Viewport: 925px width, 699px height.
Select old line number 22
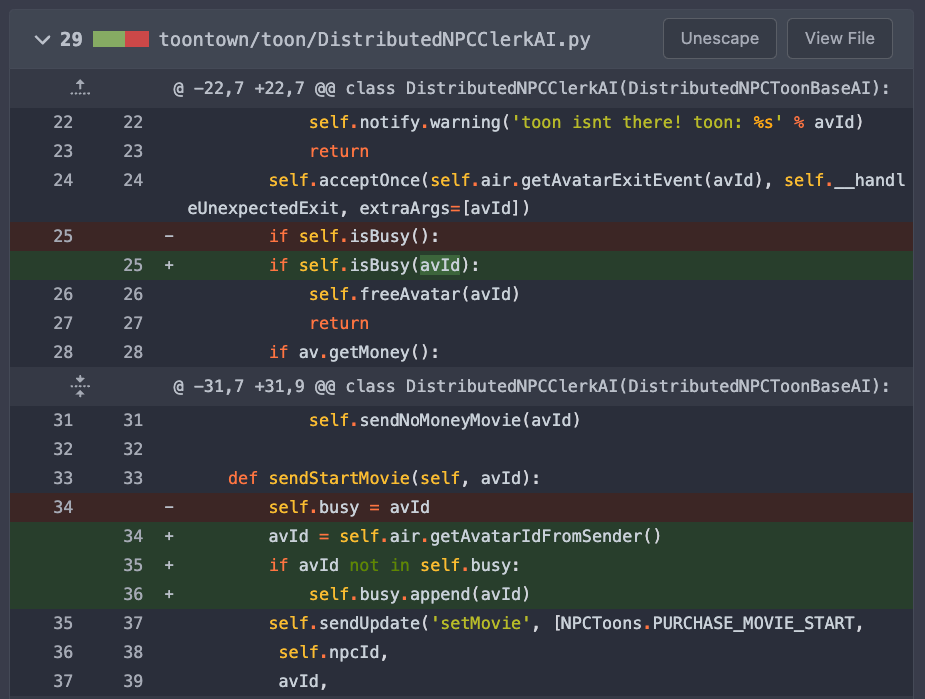coord(63,122)
